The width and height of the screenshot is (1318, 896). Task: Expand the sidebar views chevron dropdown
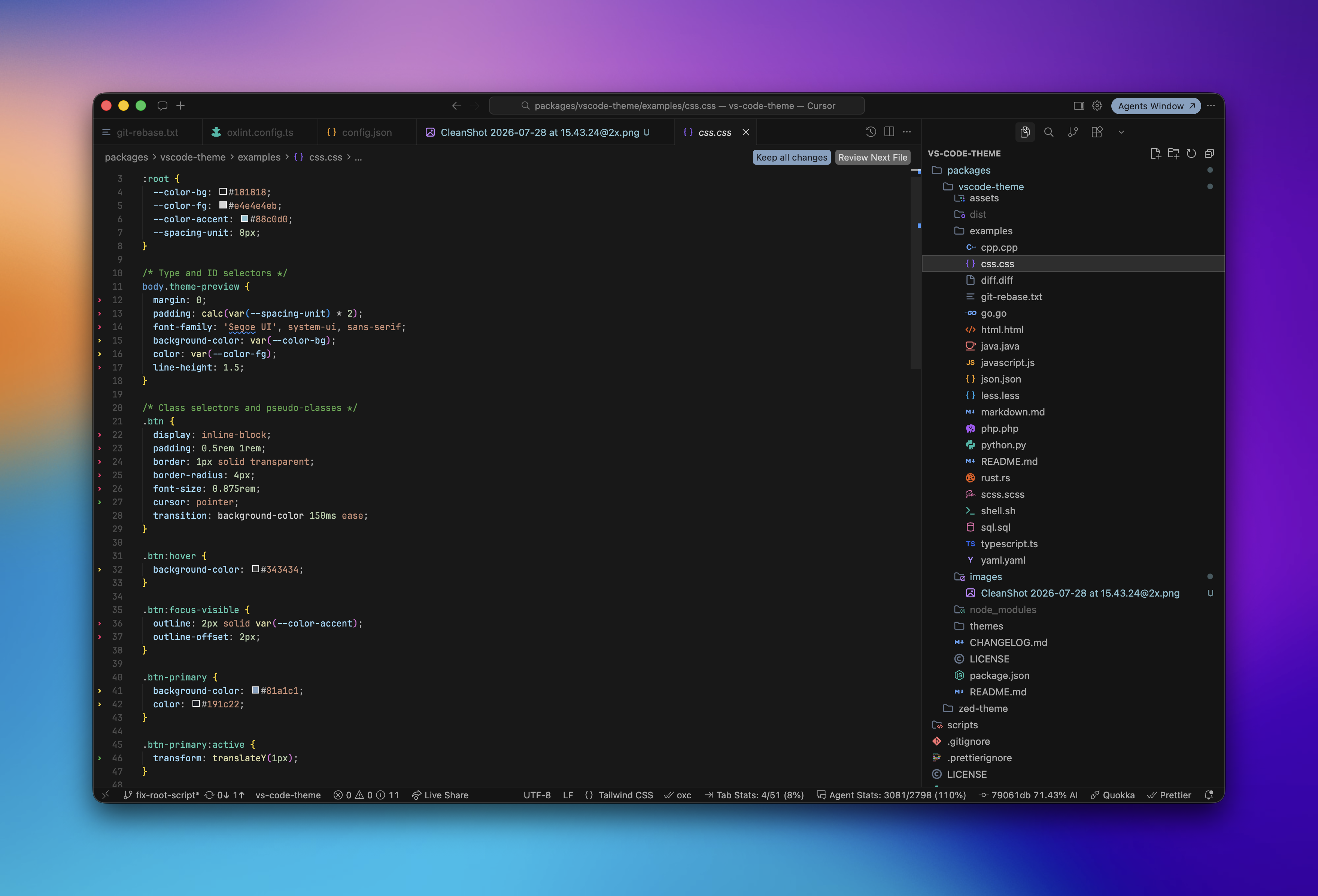tap(1121, 132)
